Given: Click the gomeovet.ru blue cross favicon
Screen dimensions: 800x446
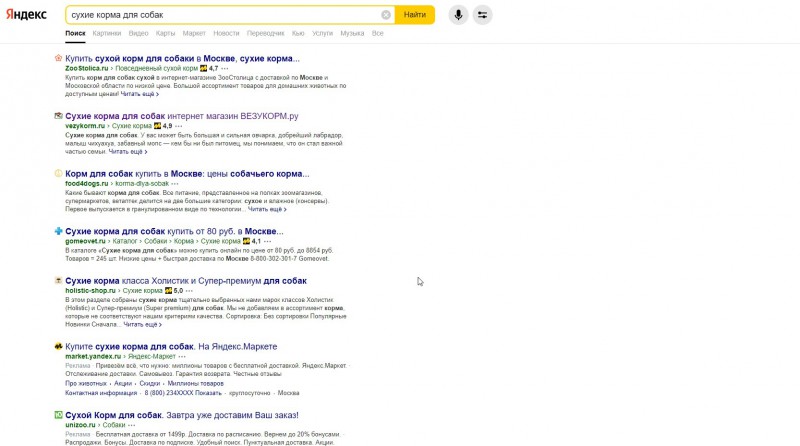Looking at the screenshot, I should [58, 231].
